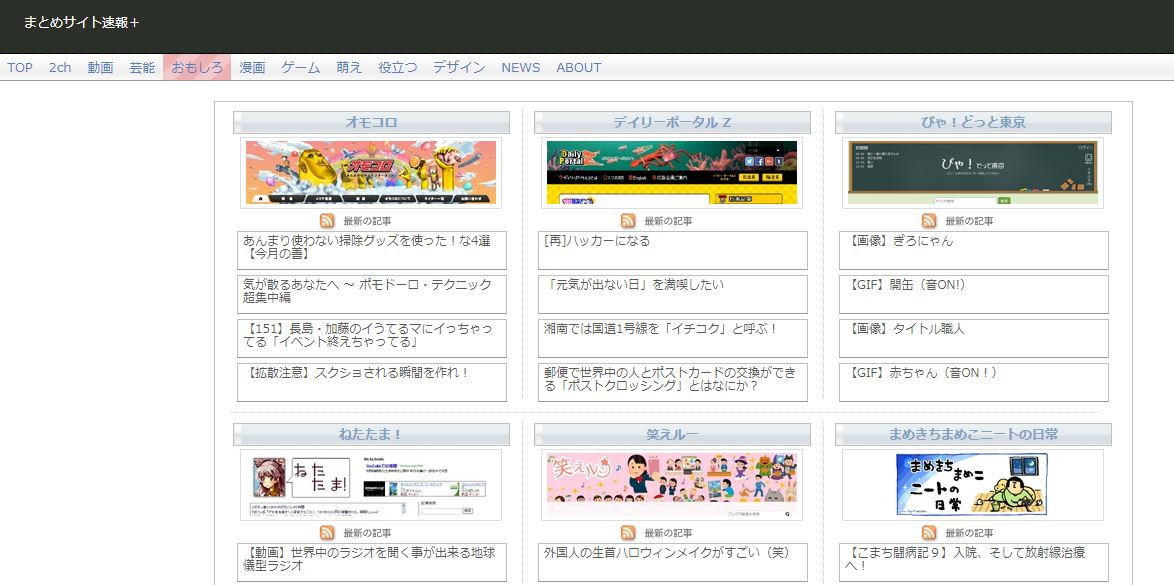This screenshot has width=1174, height=585.
Task: Select the highlighted おもしろ tab
Action: point(197,67)
